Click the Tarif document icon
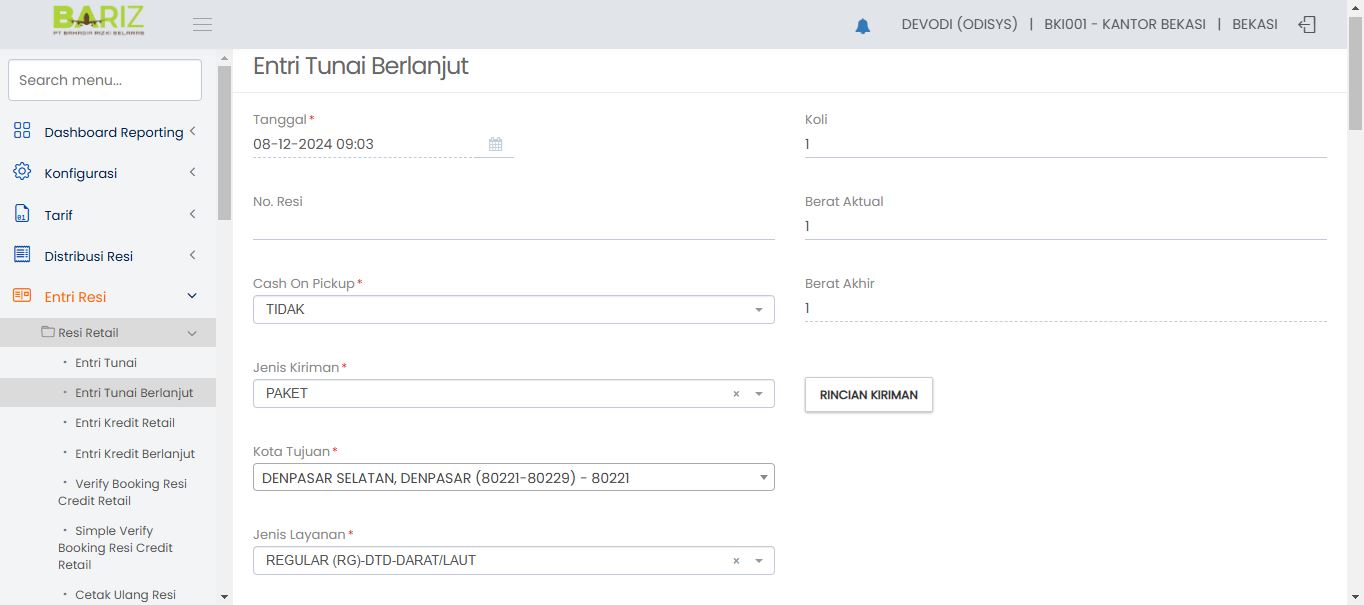 point(22,214)
